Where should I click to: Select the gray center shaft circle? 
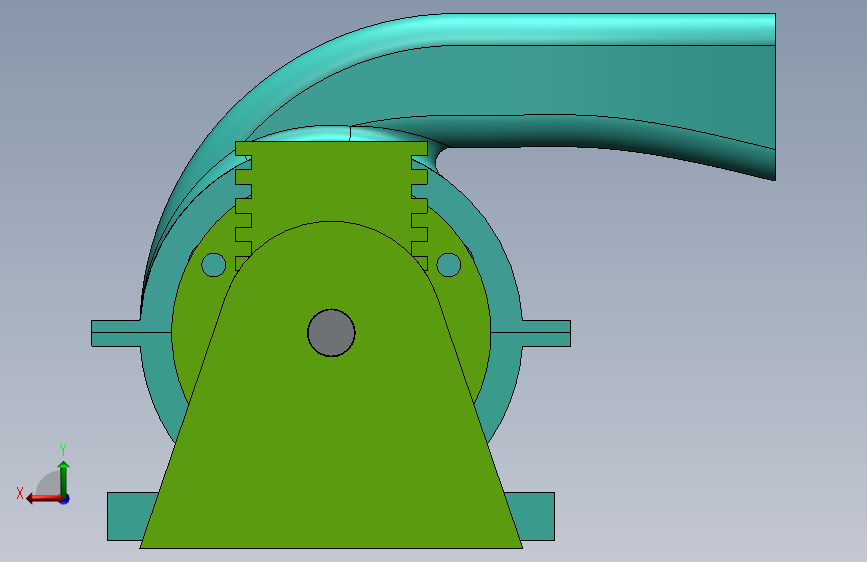coord(331,332)
